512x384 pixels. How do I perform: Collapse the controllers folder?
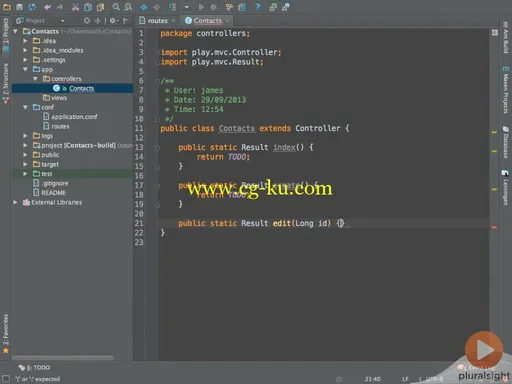[x=35, y=79]
